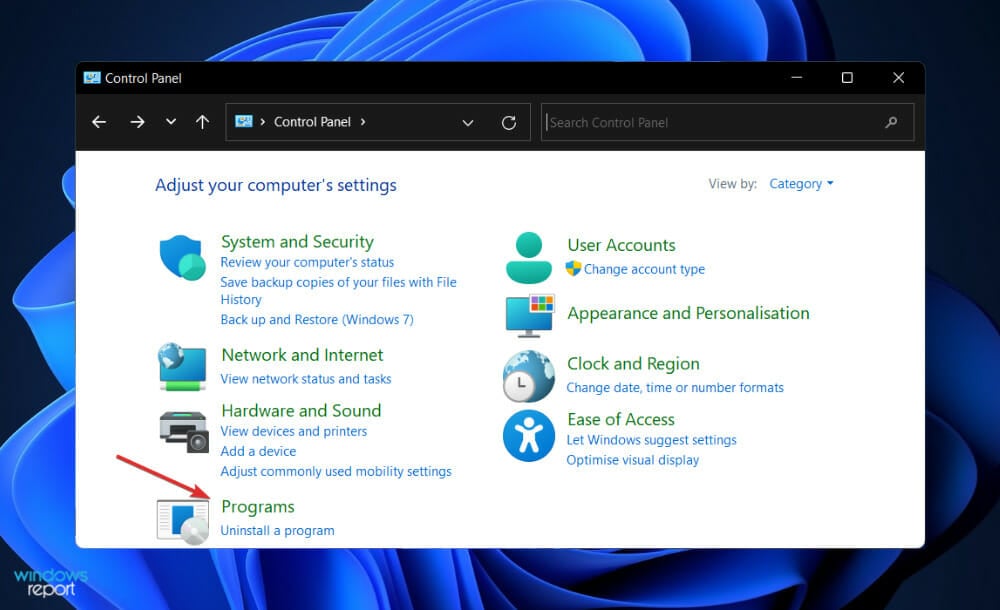Screen dimensions: 1000x610
Task: Open Hardware and Sound category
Action: 301,410
